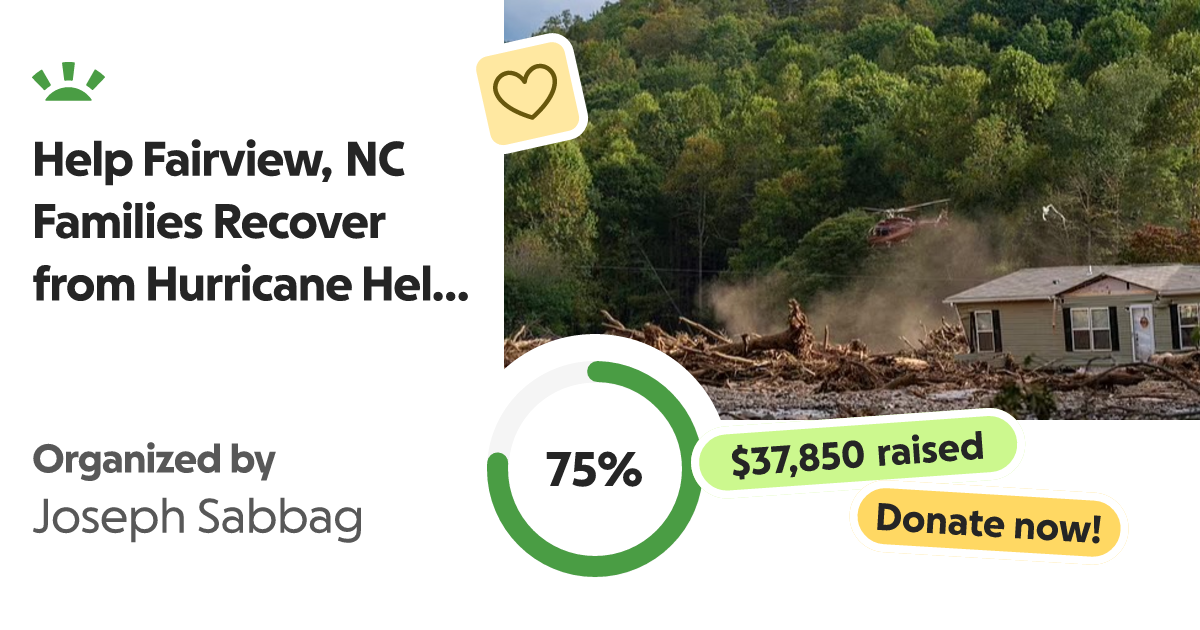Click organizer name Joseph Sabbag
The width and height of the screenshot is (1200, 630).
(x=197, y=520)
